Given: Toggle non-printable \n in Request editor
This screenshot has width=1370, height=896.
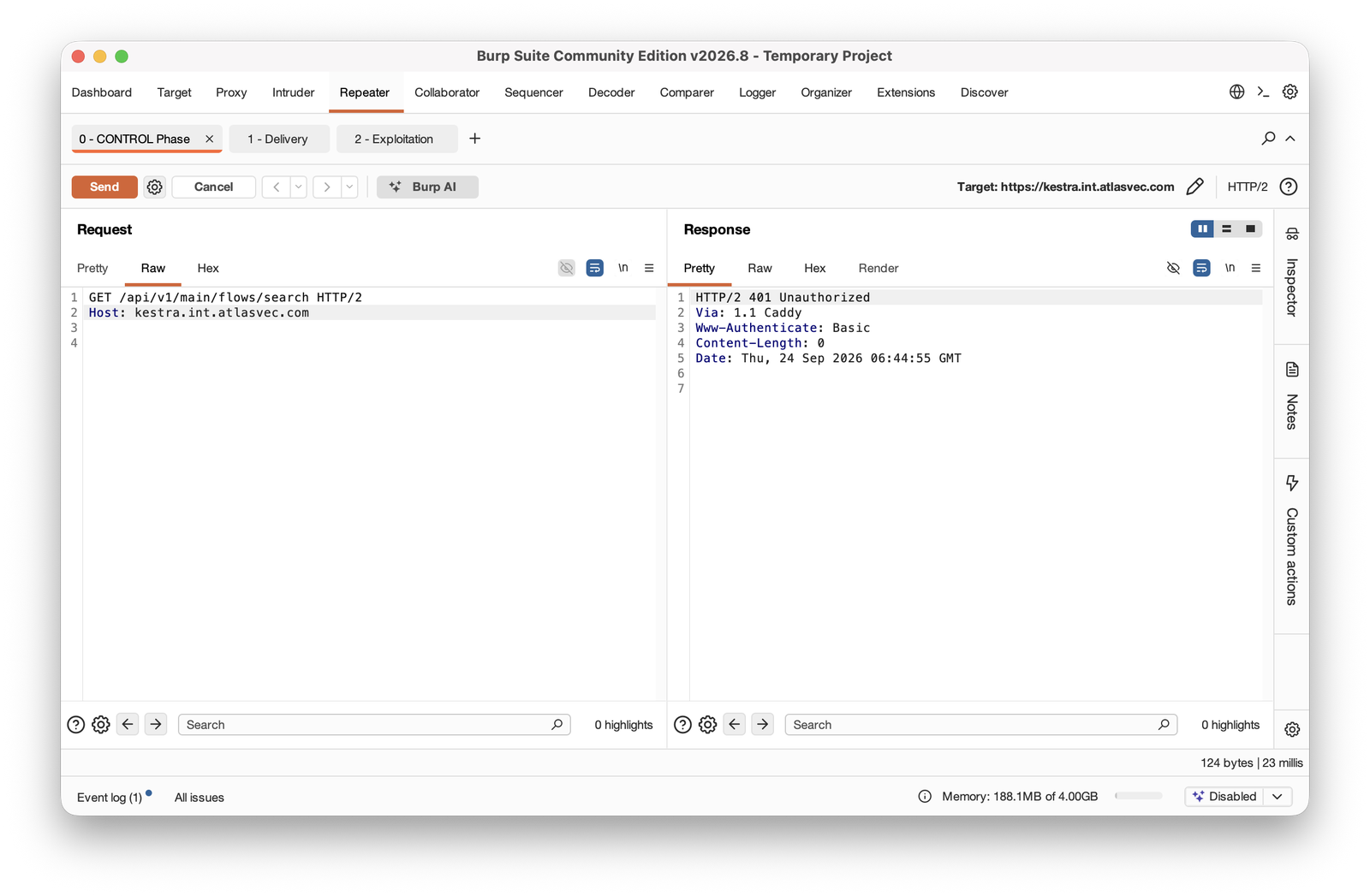Looking at the screenshot, I should (623, 268).
